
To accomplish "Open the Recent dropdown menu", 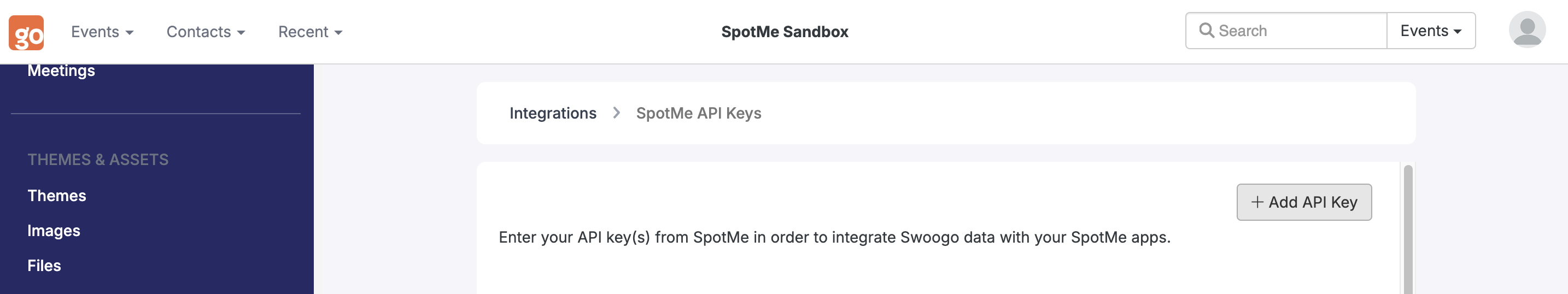I will 311,32.
